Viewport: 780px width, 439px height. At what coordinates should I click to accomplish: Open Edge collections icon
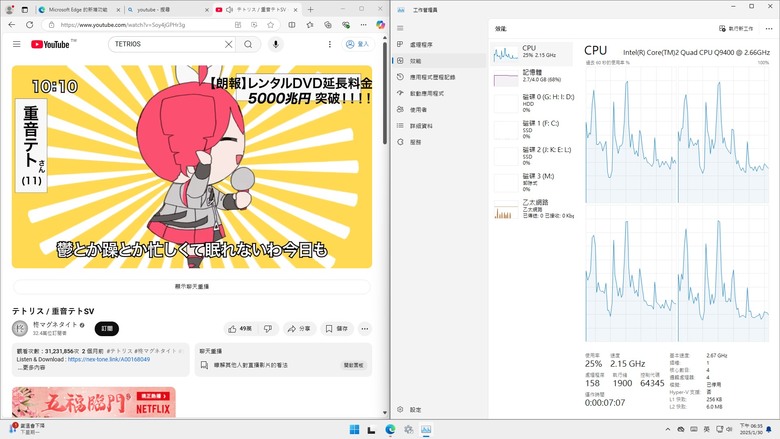(328, 24)
